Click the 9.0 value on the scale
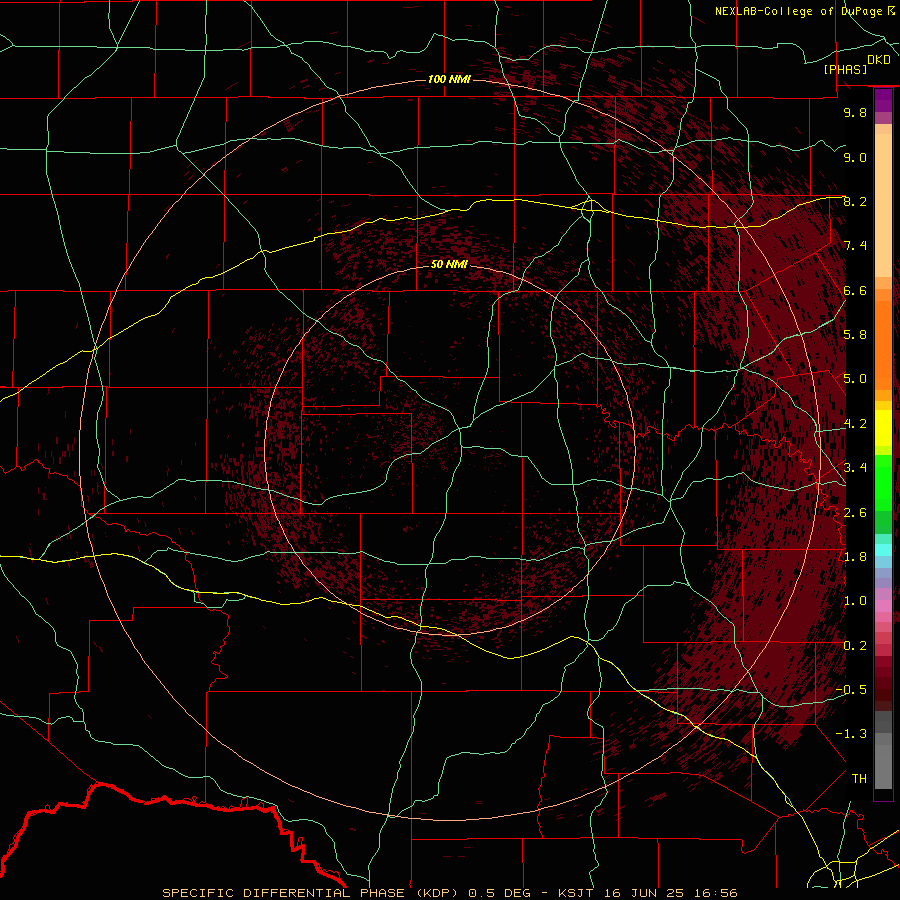 pos(855,157)
